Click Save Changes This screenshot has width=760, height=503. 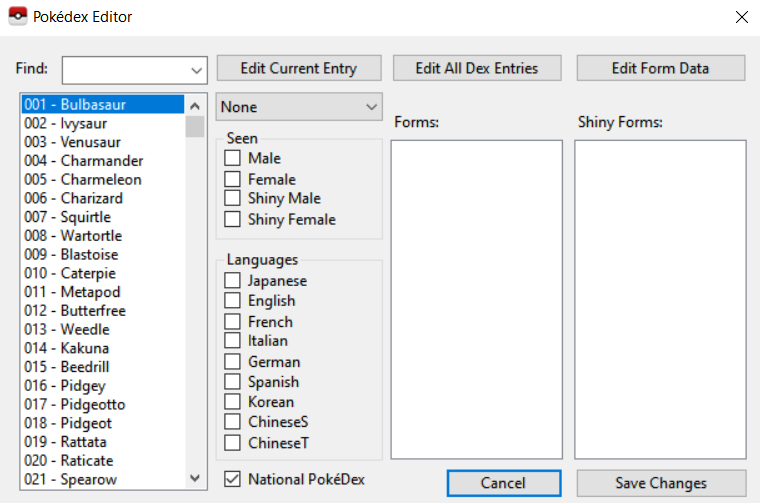coord(661,483)
